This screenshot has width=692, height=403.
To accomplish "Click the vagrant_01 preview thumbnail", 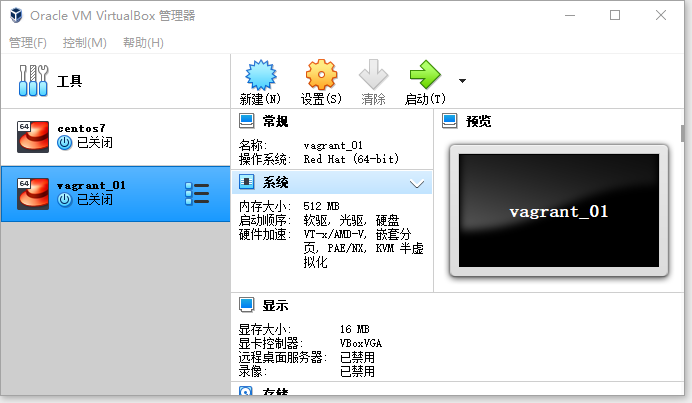I will [x=559, y=211].
